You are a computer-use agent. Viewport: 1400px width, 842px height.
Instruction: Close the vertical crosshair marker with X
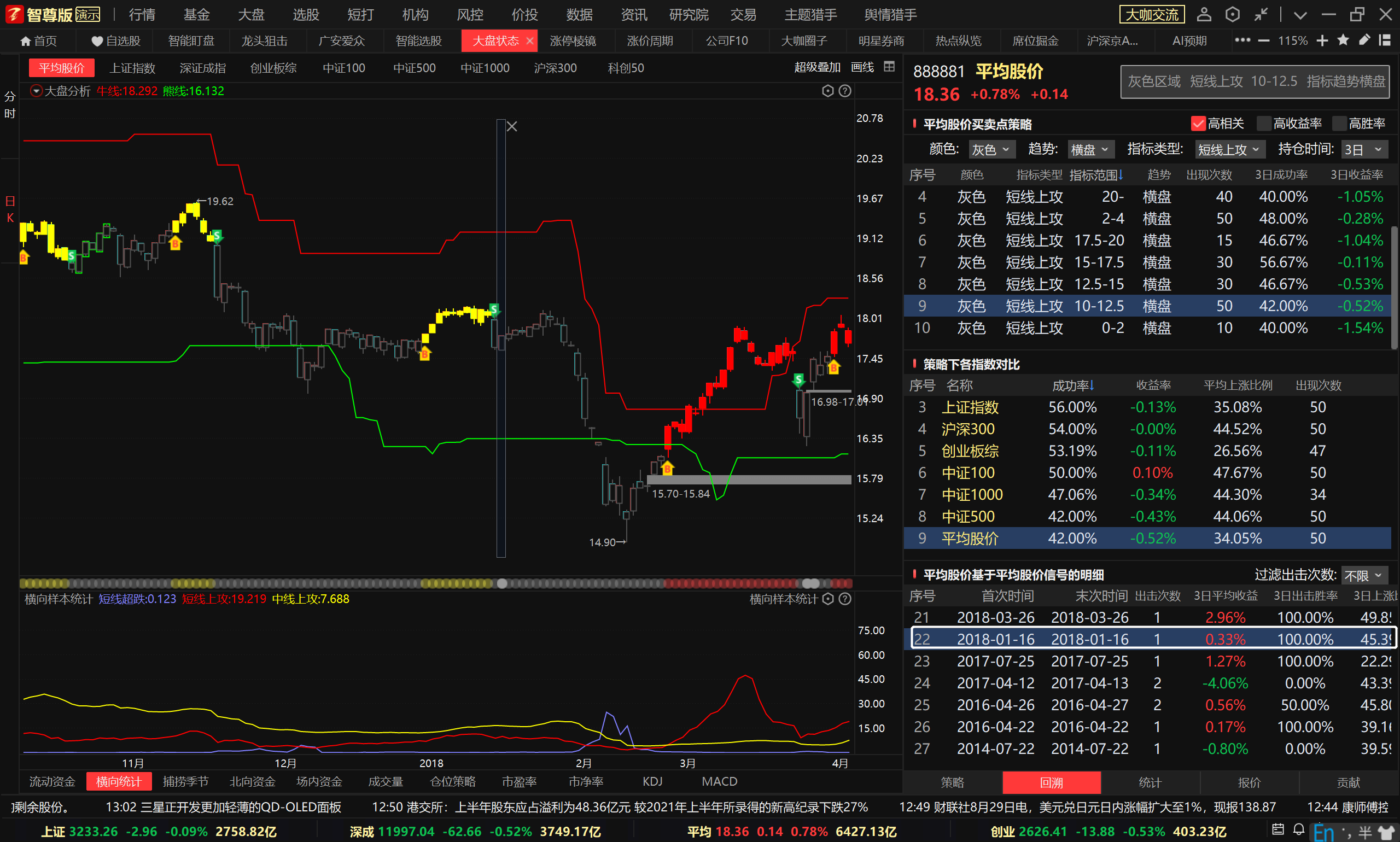(512, 126)
